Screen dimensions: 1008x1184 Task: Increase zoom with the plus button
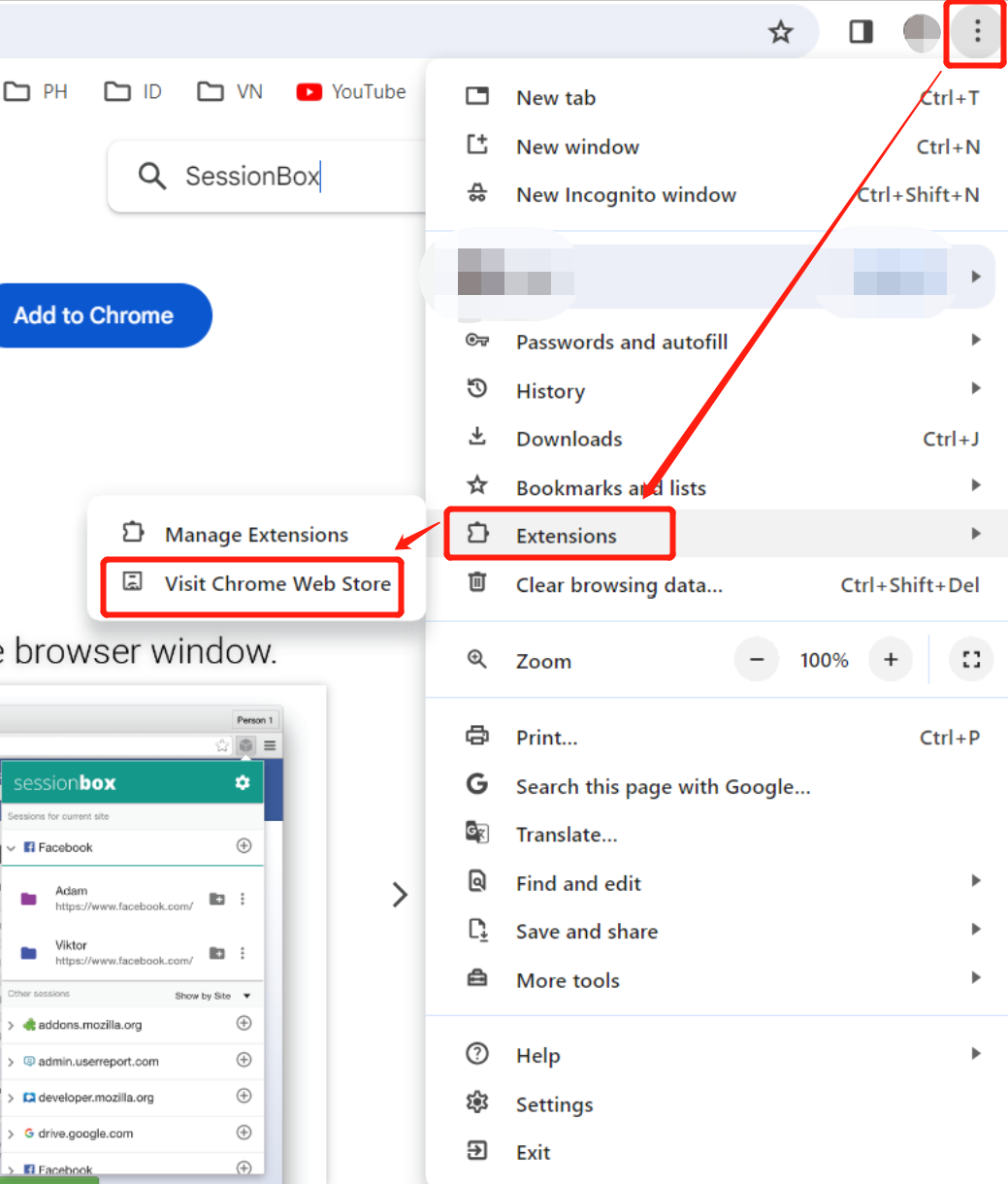pos(891,660)
